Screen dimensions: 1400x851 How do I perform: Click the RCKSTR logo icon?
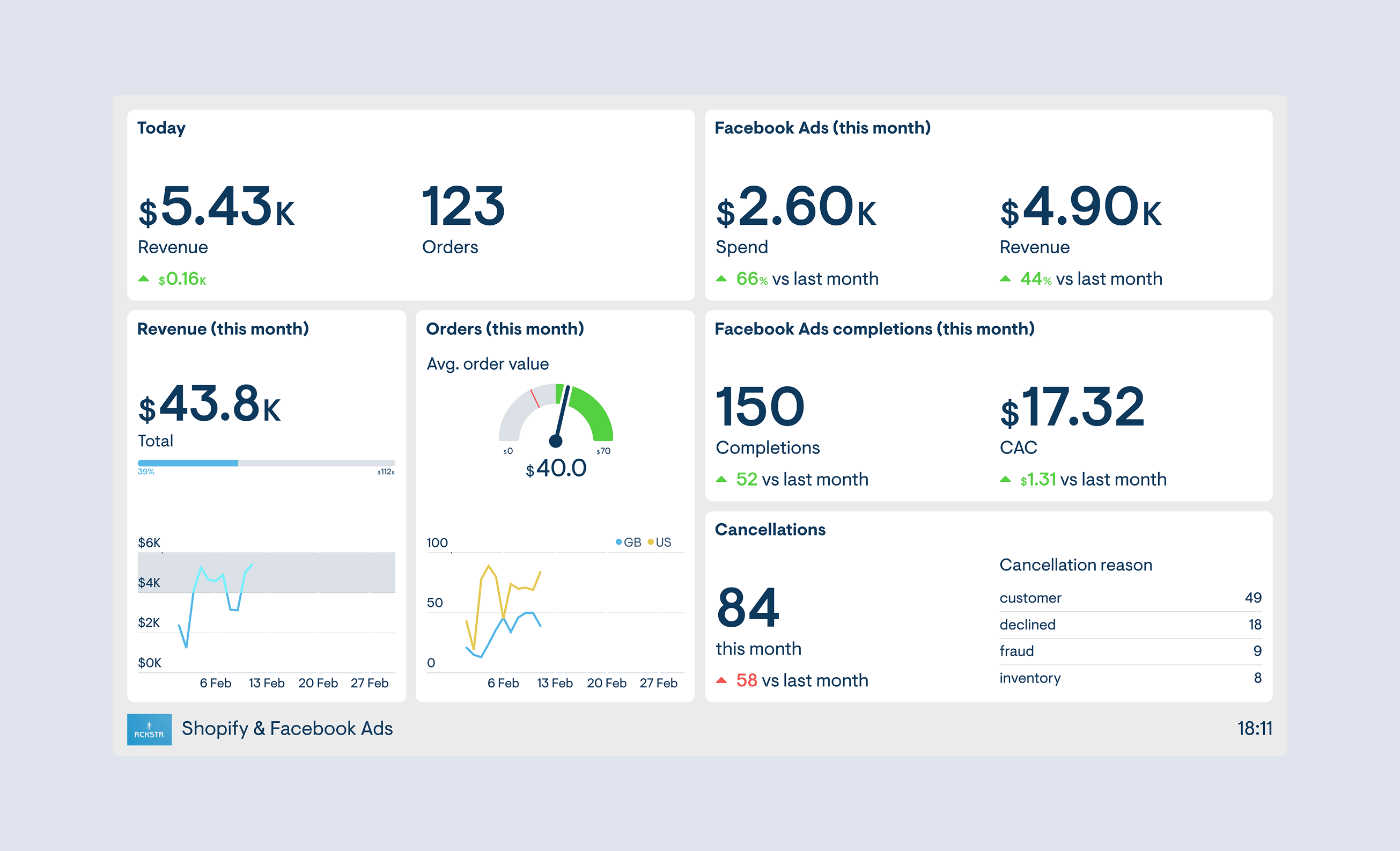pyautogui.click(x=149, y=729)
